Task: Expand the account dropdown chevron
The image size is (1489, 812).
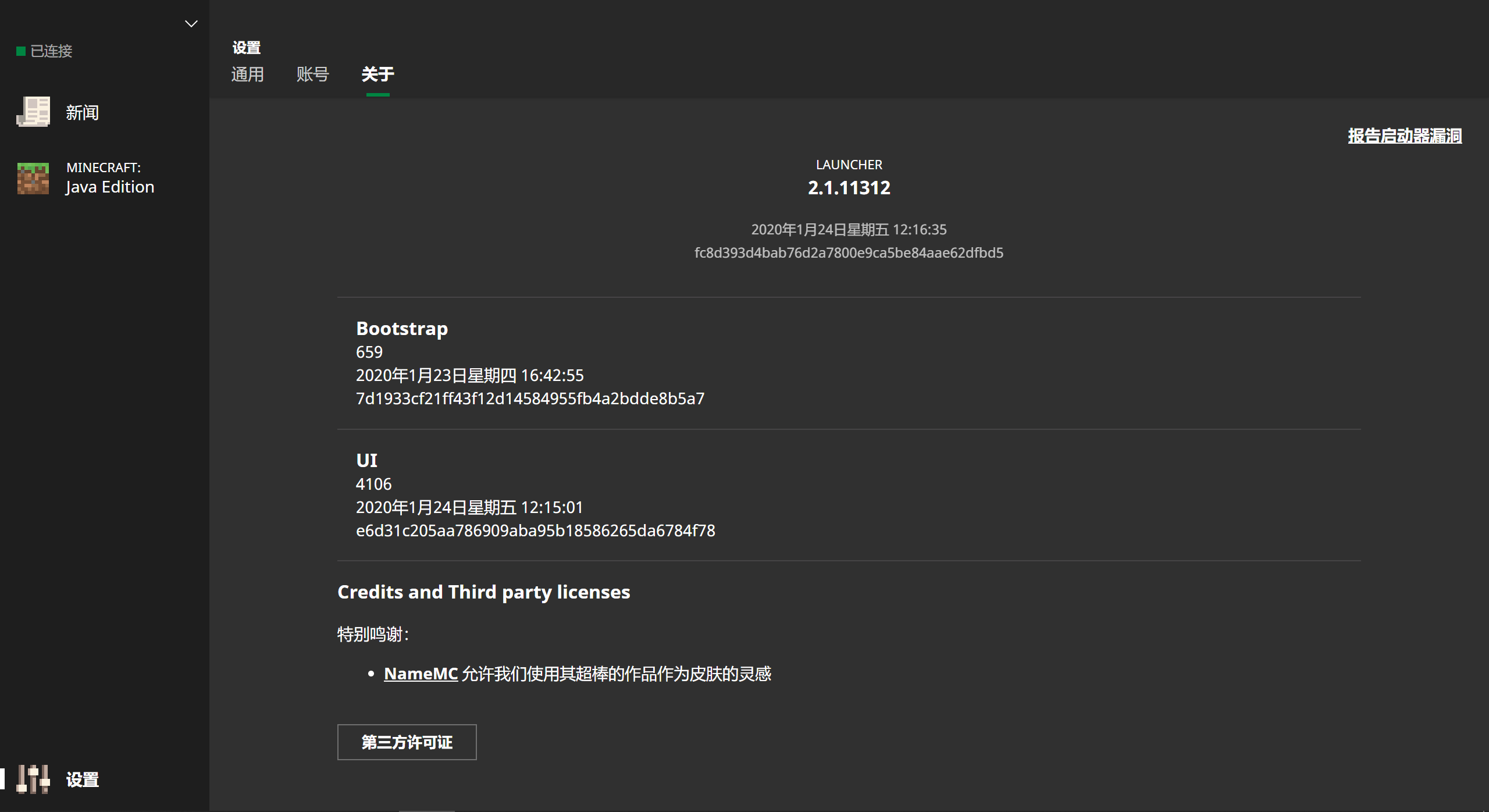Action: pos(191,24)
